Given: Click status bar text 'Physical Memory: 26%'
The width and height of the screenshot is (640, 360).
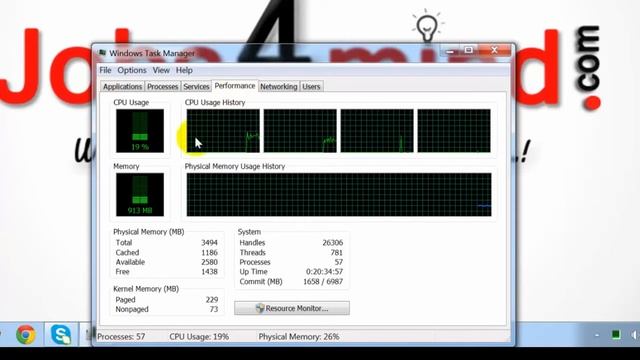Looking at the screenshot, I should pyautogui.click(x=299, y=337).
